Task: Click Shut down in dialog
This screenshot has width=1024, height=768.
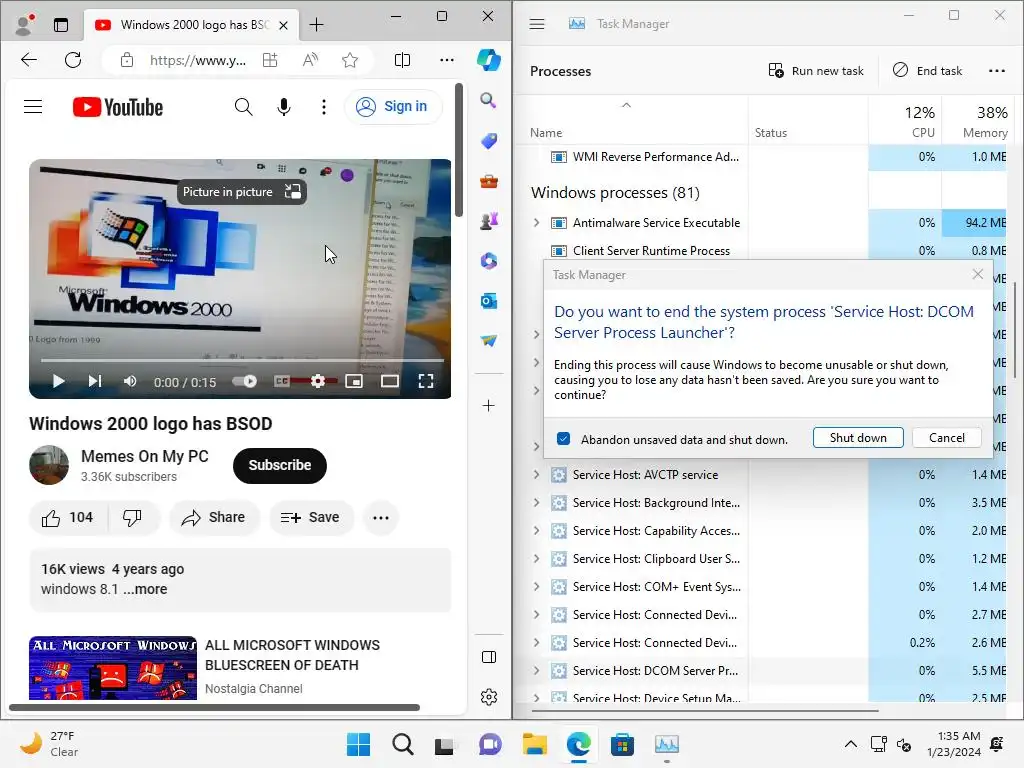Action: click(x=858, y=438)
